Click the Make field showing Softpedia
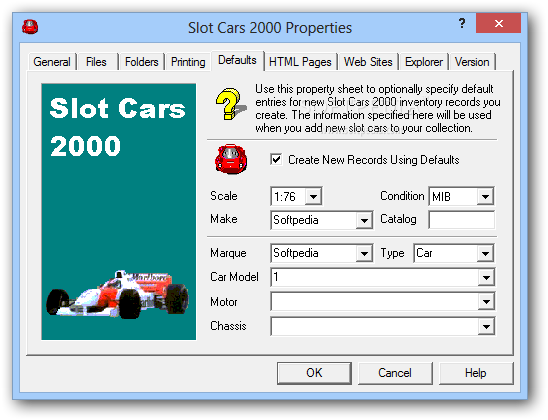The width and height of the screenshot is (548, 420). point(314,220)
